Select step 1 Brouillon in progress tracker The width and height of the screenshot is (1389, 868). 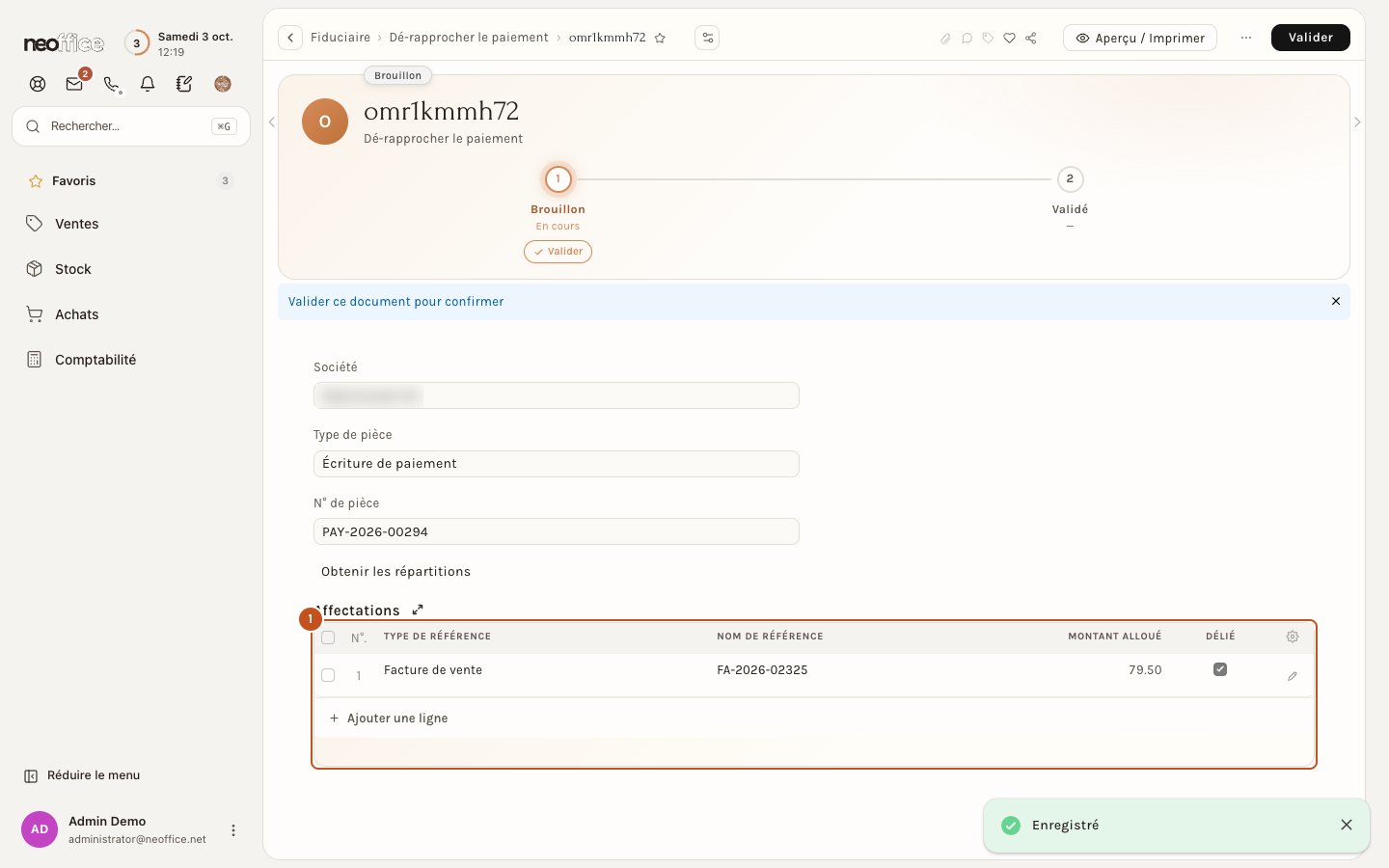tap(558, 179)
